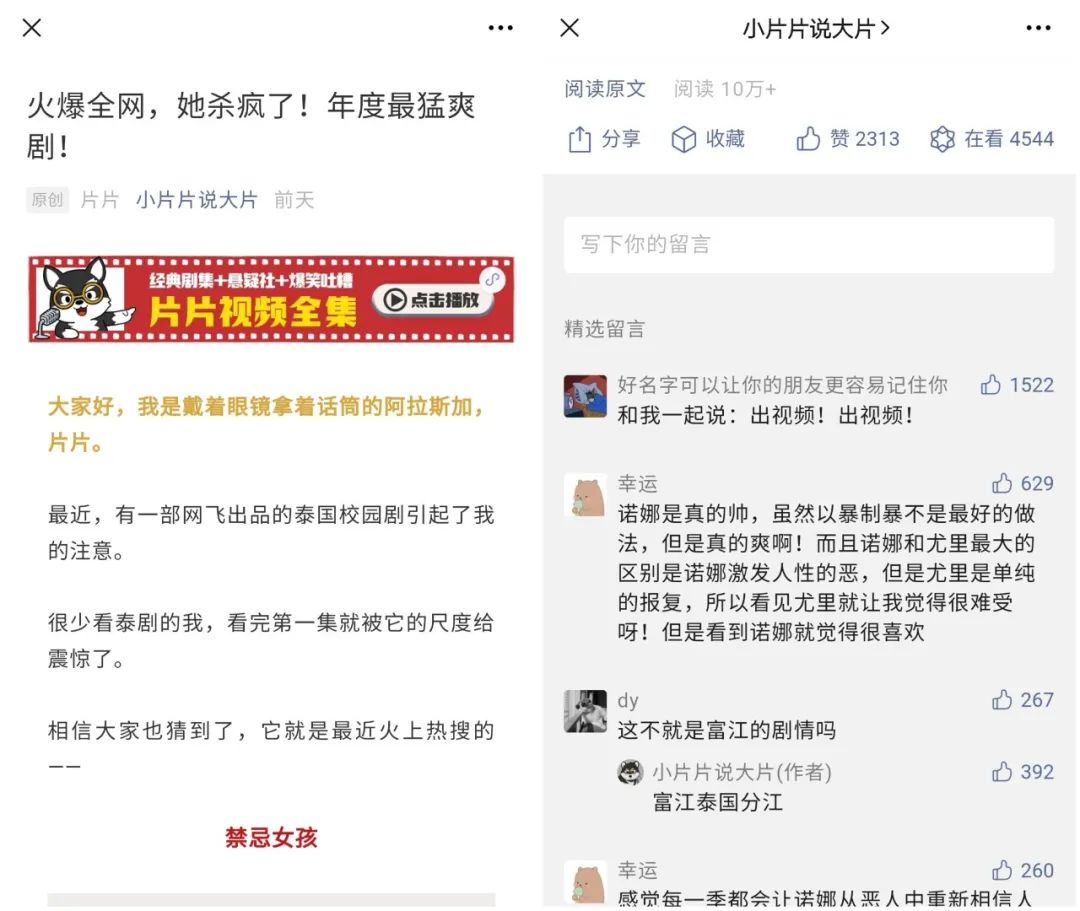Screen dimensions: 1080x911
Task: Focus the 写下你的留言 comment field
Action: (x=809, y=244)
